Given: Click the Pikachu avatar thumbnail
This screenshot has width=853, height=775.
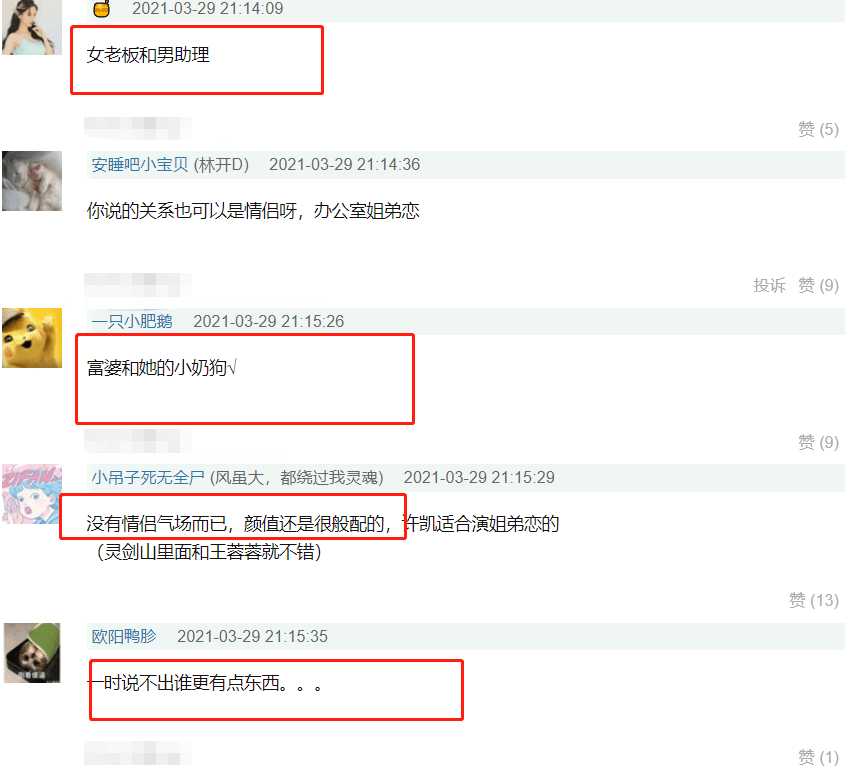Looking at the screenshot, I should point(32,338).
